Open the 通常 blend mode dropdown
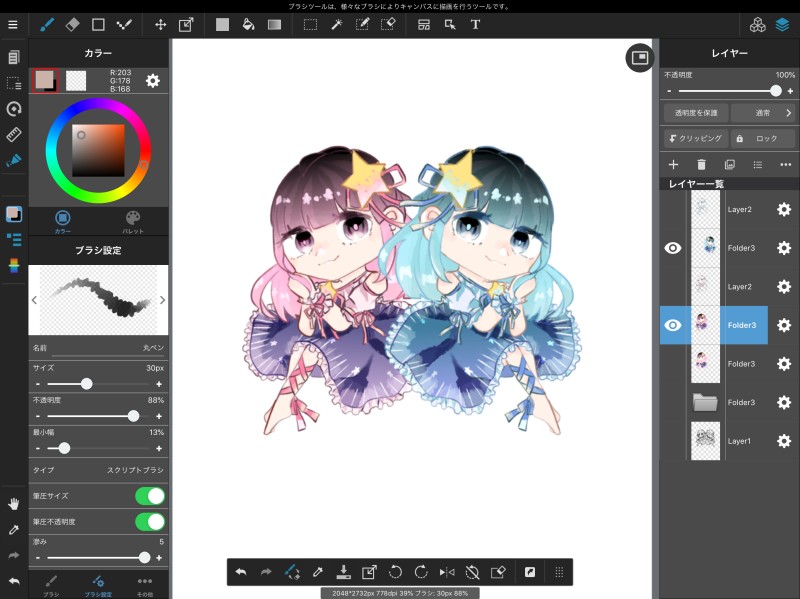800x599 pixels. [x=763, y=113]
